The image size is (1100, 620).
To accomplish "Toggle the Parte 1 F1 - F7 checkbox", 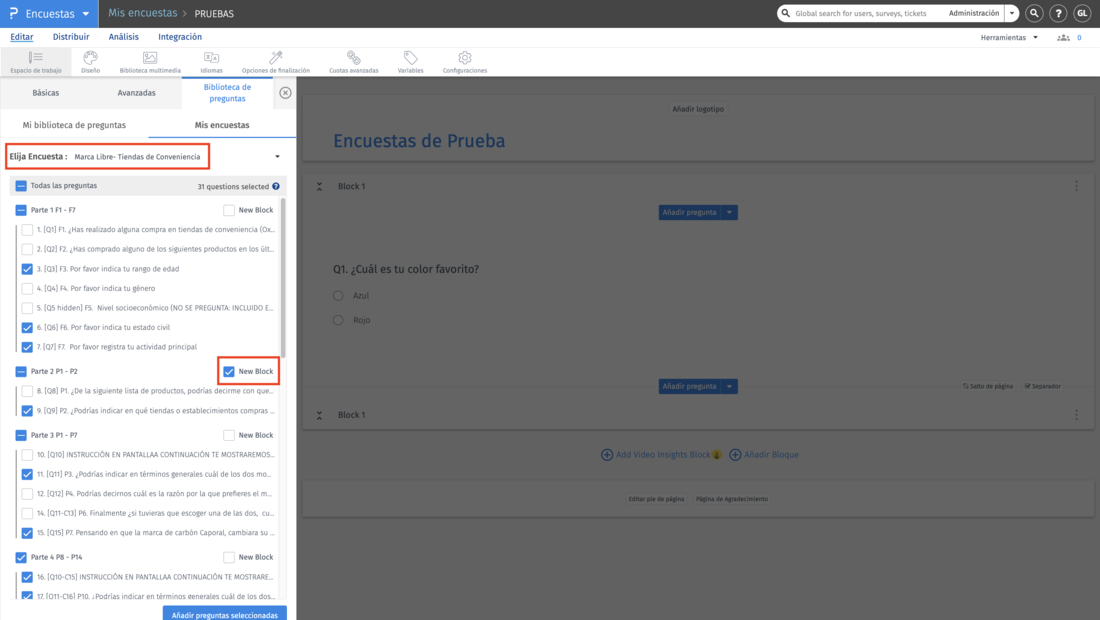I will (21, 210).
